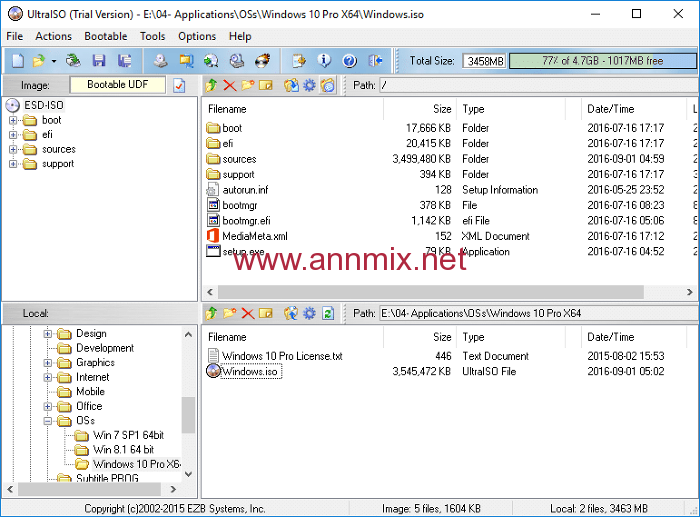Sort image files by Filename column header
700x517 pixels.
click(x=294, y=109)
